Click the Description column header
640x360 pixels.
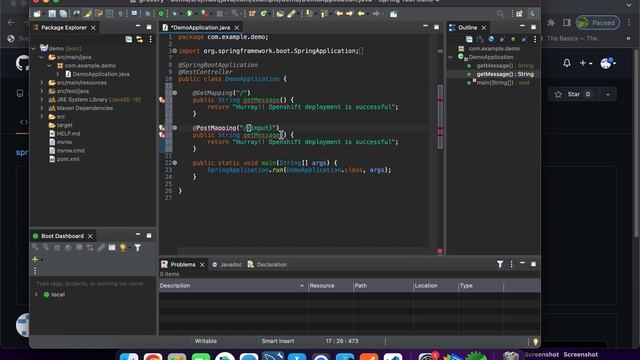click(233, 286)
